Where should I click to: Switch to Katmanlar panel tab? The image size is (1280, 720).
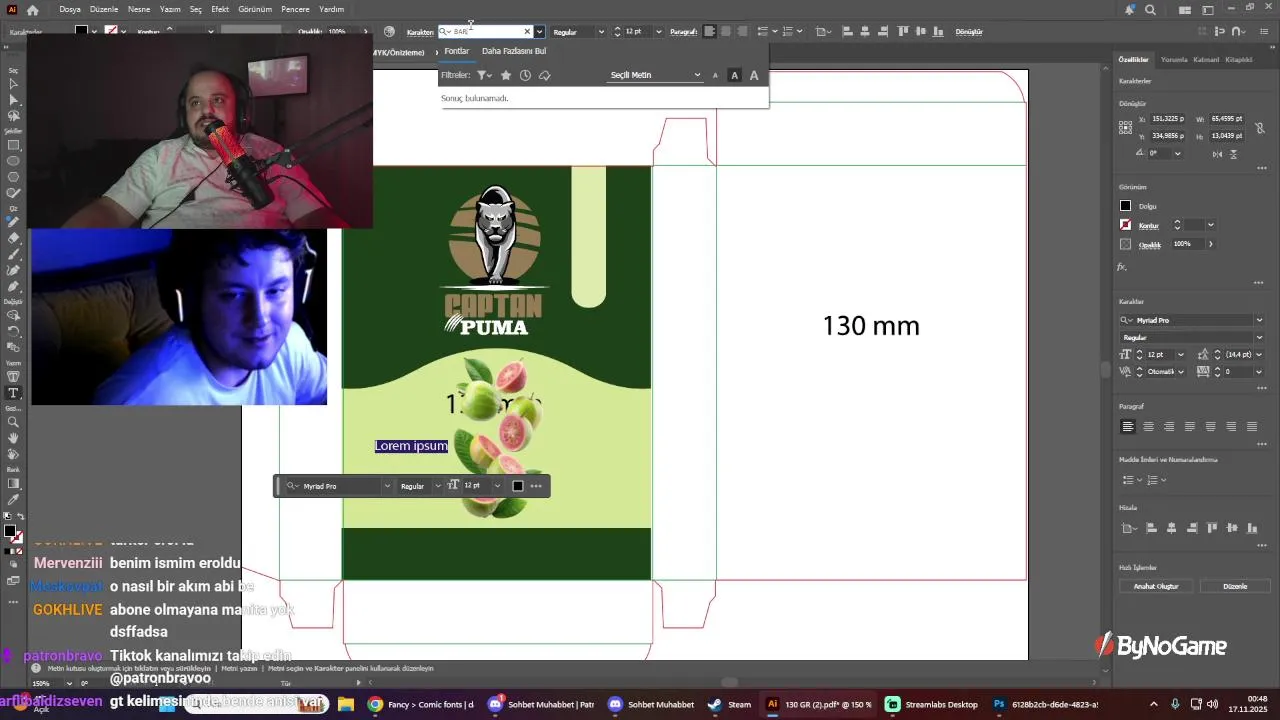pyautogui.click(x=1207, y=59)
